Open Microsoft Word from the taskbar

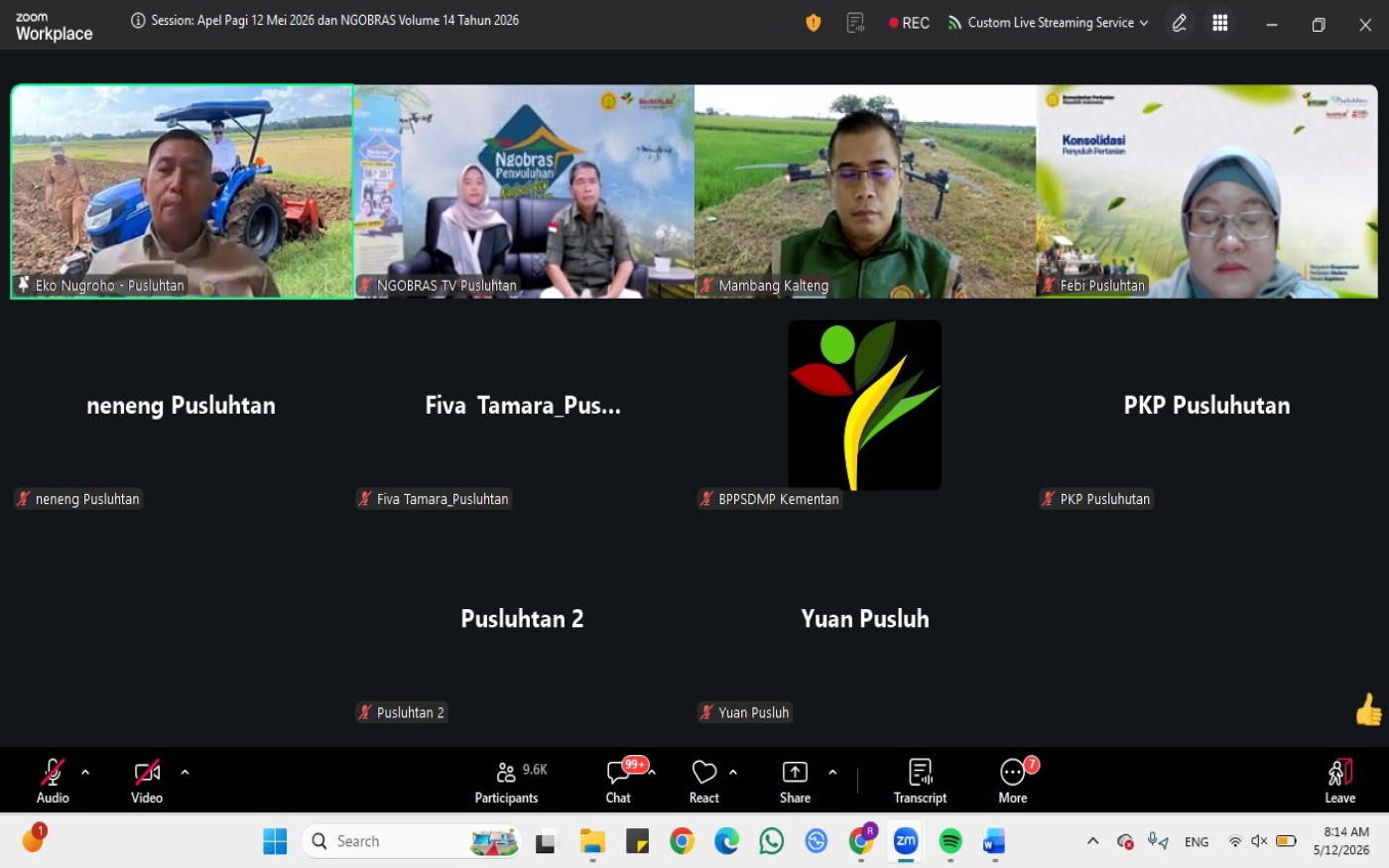(994, 841)
